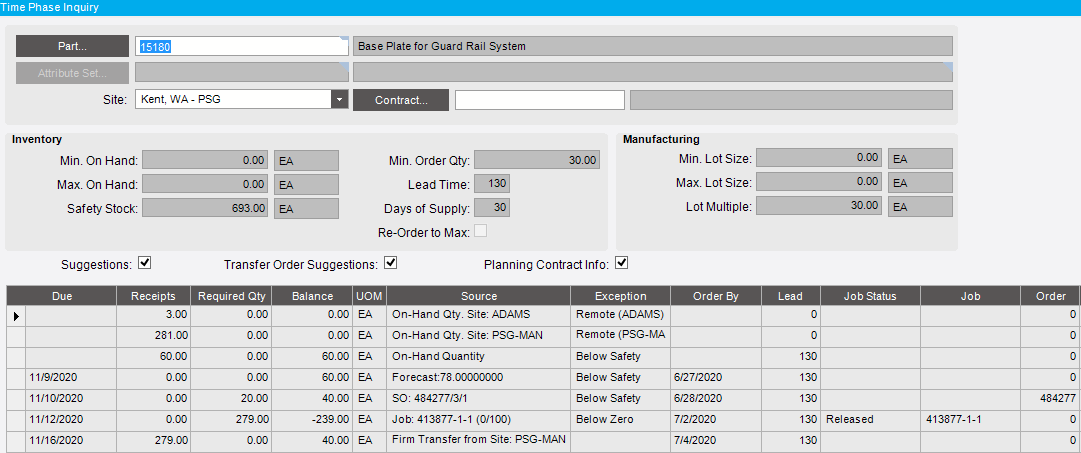Select the Forecast:78.00000000 row cell
Image resolution: width=1081 pixels, height=453 pixels.
pyautogui.click(x=478, y=378)
